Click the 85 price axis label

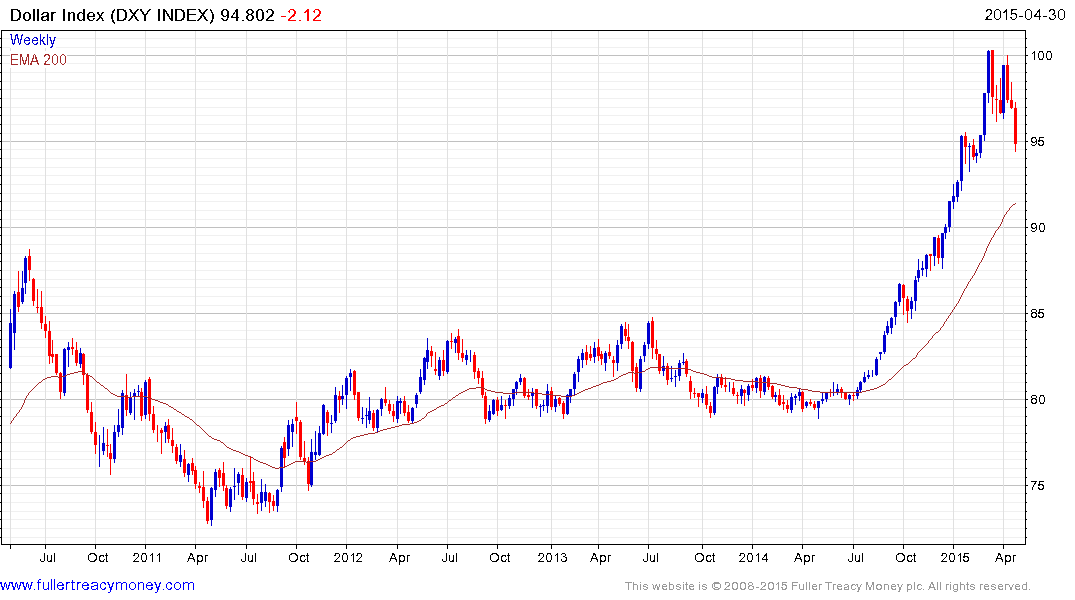tap(1038, 313)
